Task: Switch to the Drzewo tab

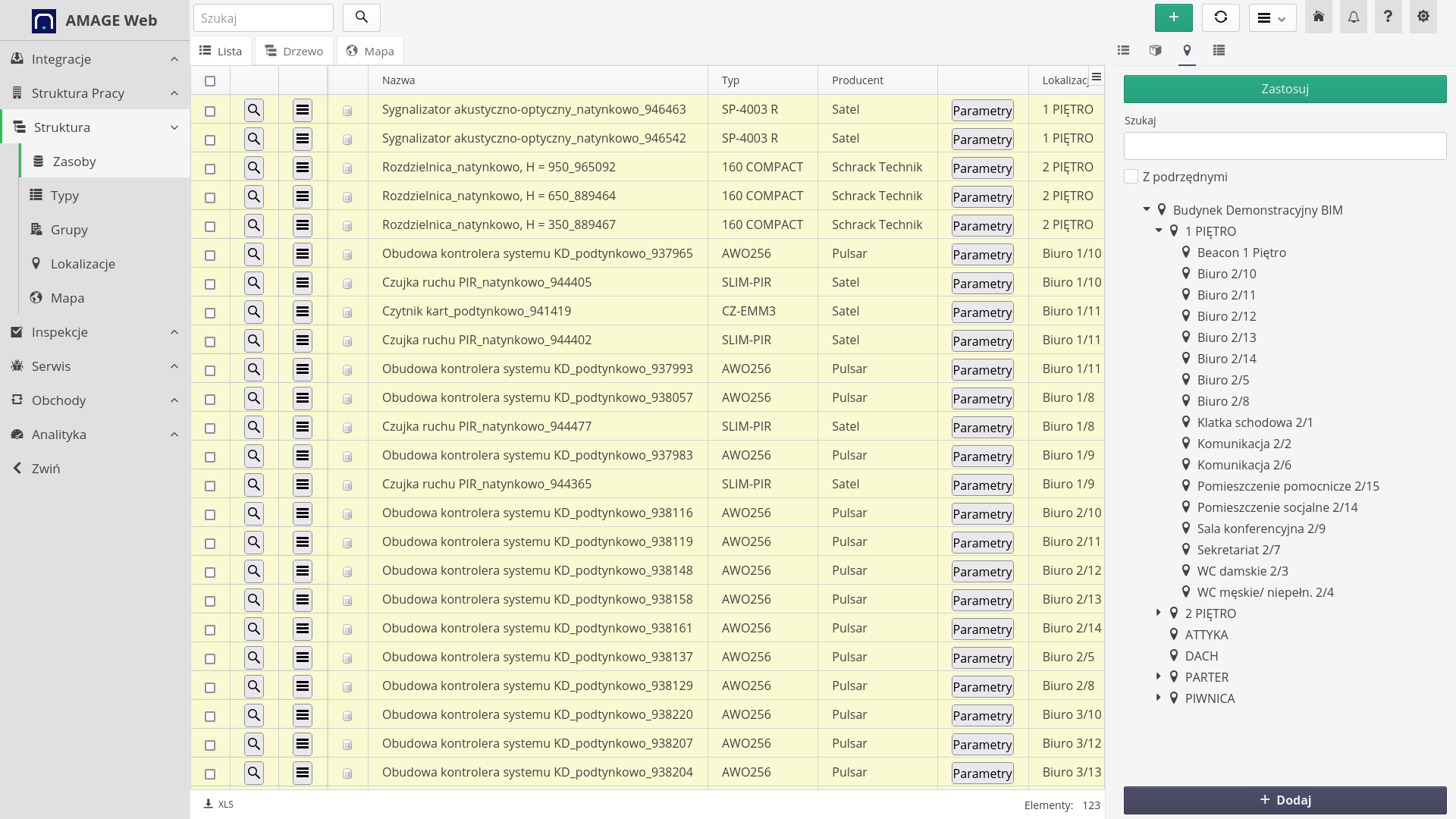Action: click(x=294, y=51)
